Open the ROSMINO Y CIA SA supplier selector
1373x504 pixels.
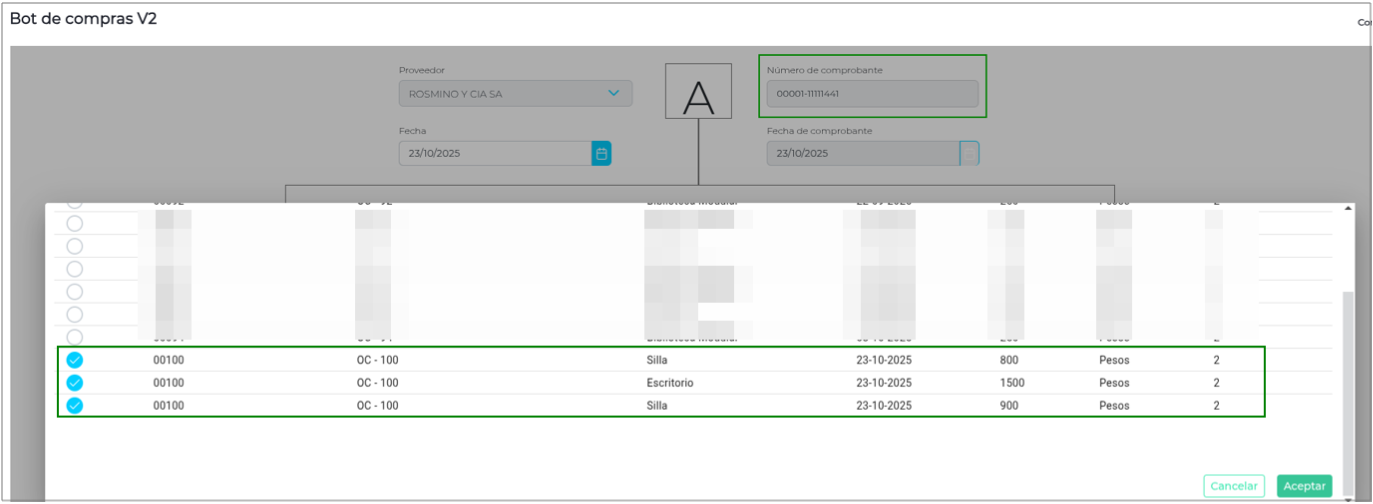505,94
